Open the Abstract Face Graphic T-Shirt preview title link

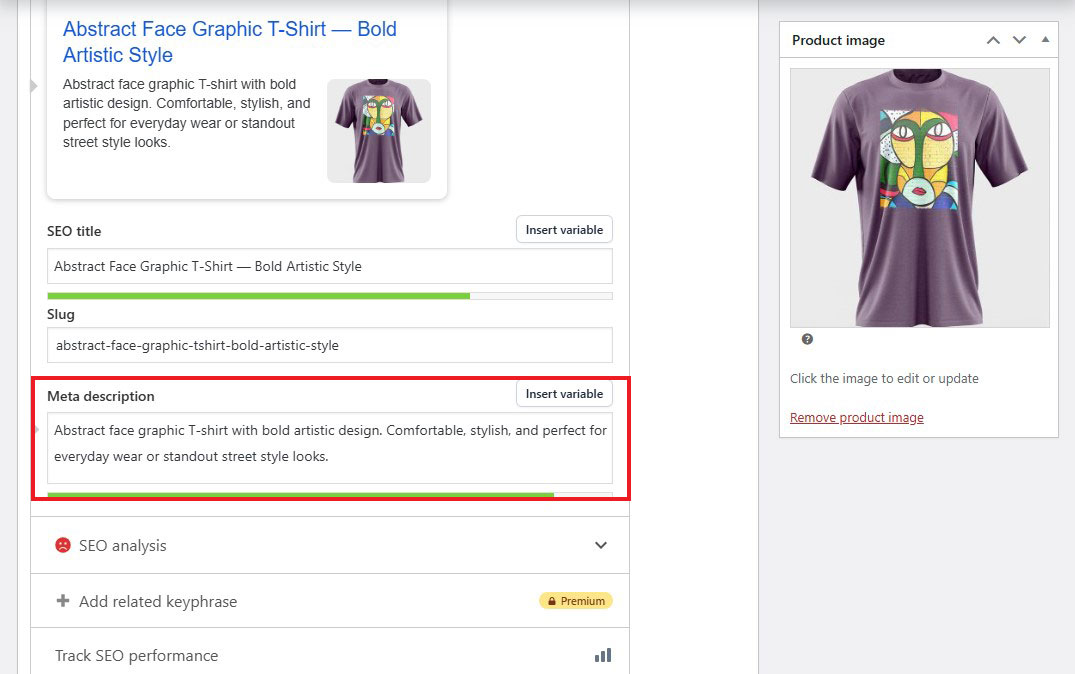[229, 43]
